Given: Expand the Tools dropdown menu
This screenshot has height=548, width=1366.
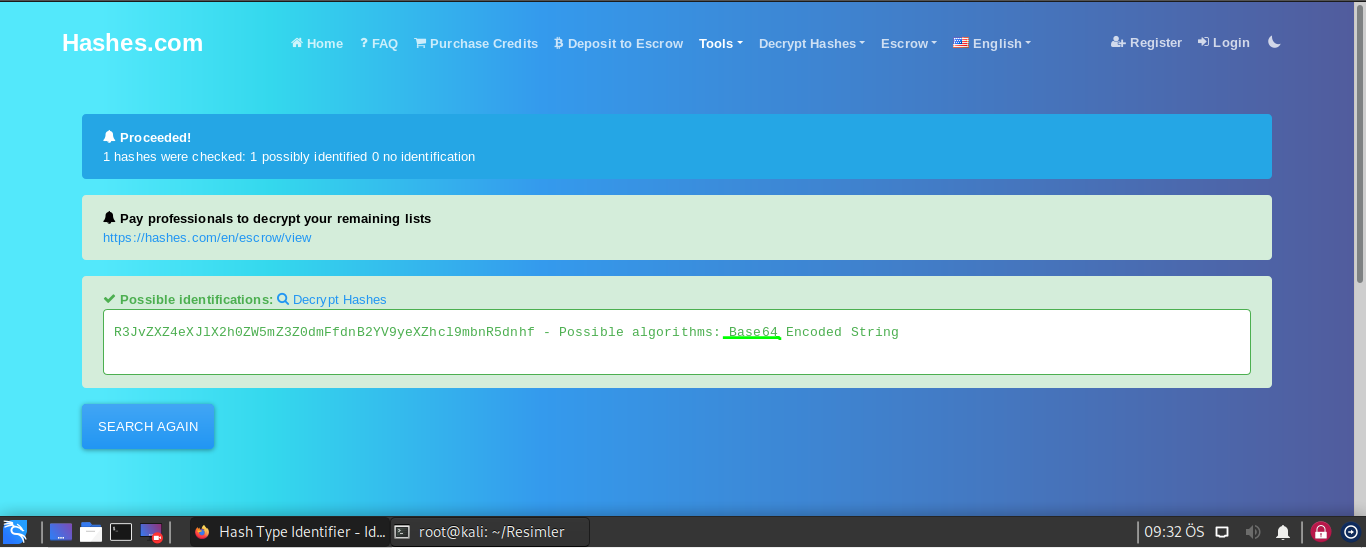Looking at the screenshot, I should tap(721, 43).
